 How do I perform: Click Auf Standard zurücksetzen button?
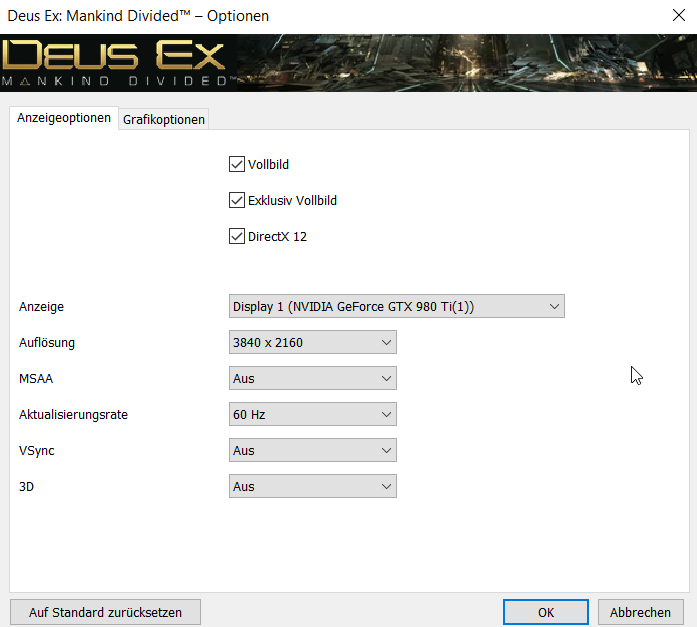coord(105,612)
